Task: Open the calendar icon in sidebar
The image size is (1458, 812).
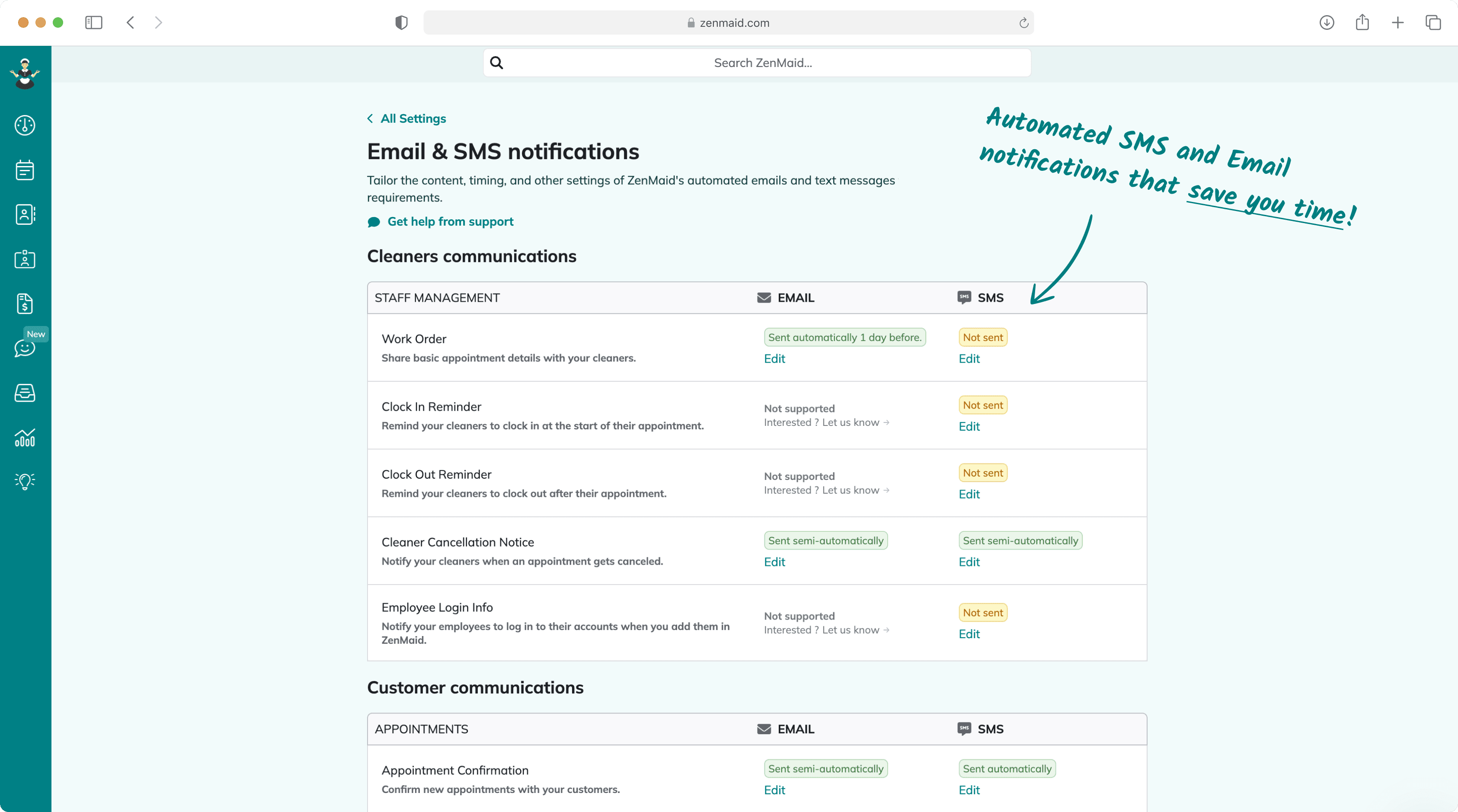Action: [x=25, y=170]
